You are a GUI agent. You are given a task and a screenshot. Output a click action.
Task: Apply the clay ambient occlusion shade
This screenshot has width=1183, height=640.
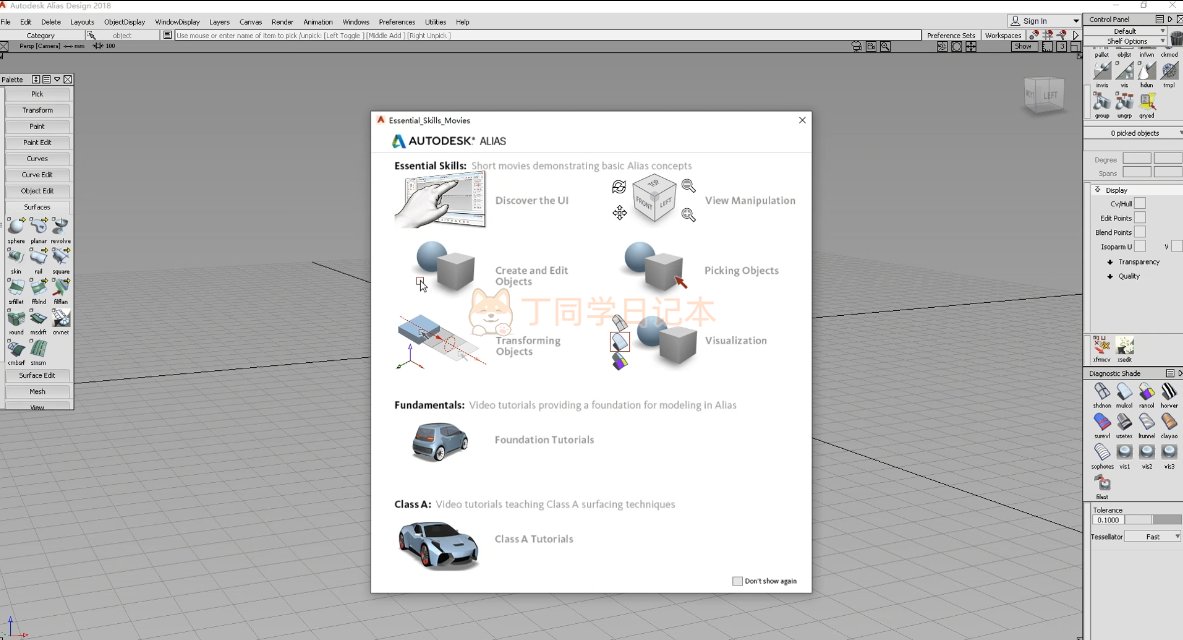click(x=1168, y=422)
